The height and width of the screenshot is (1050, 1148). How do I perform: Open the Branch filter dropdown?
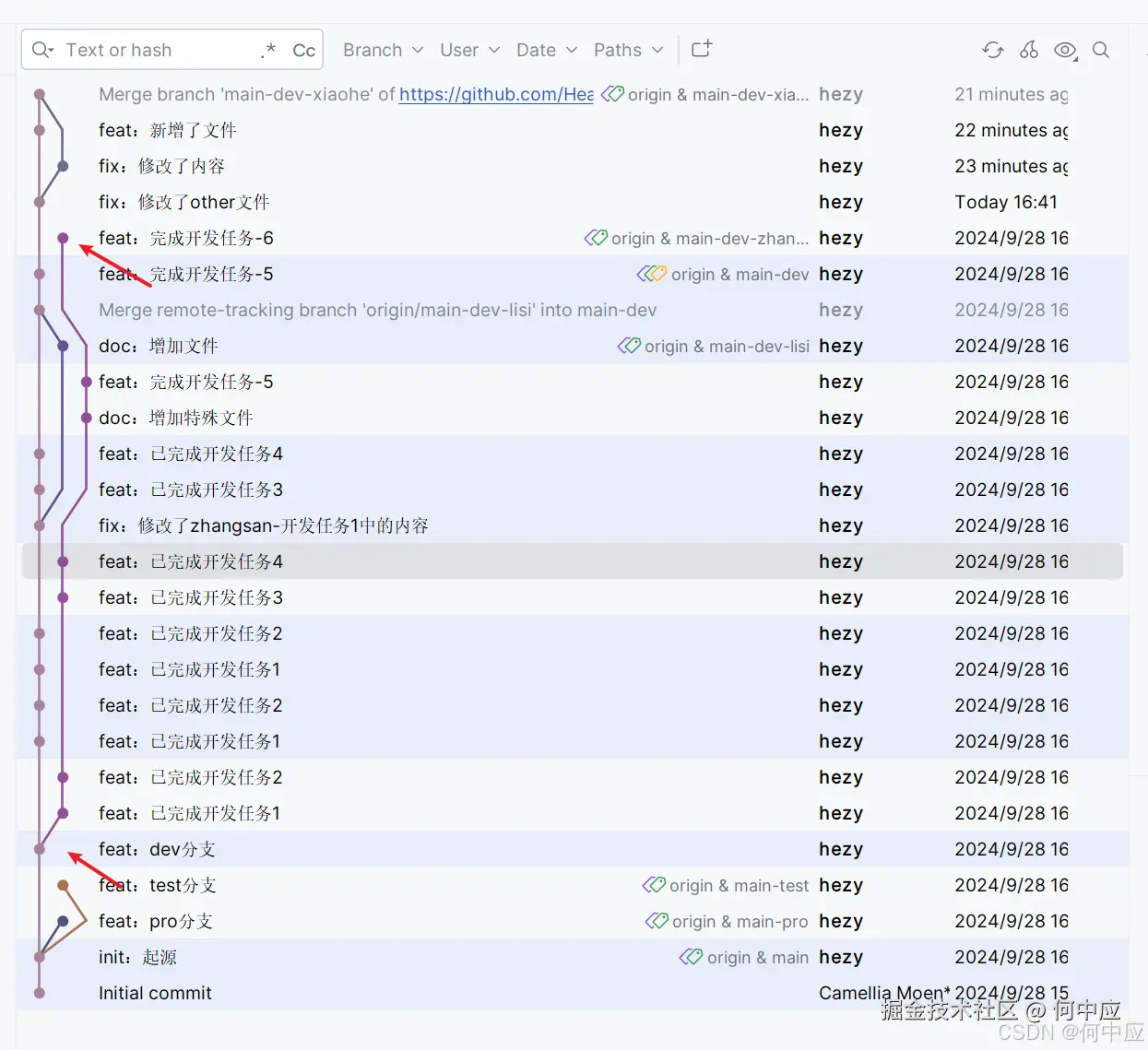point(383,50)
